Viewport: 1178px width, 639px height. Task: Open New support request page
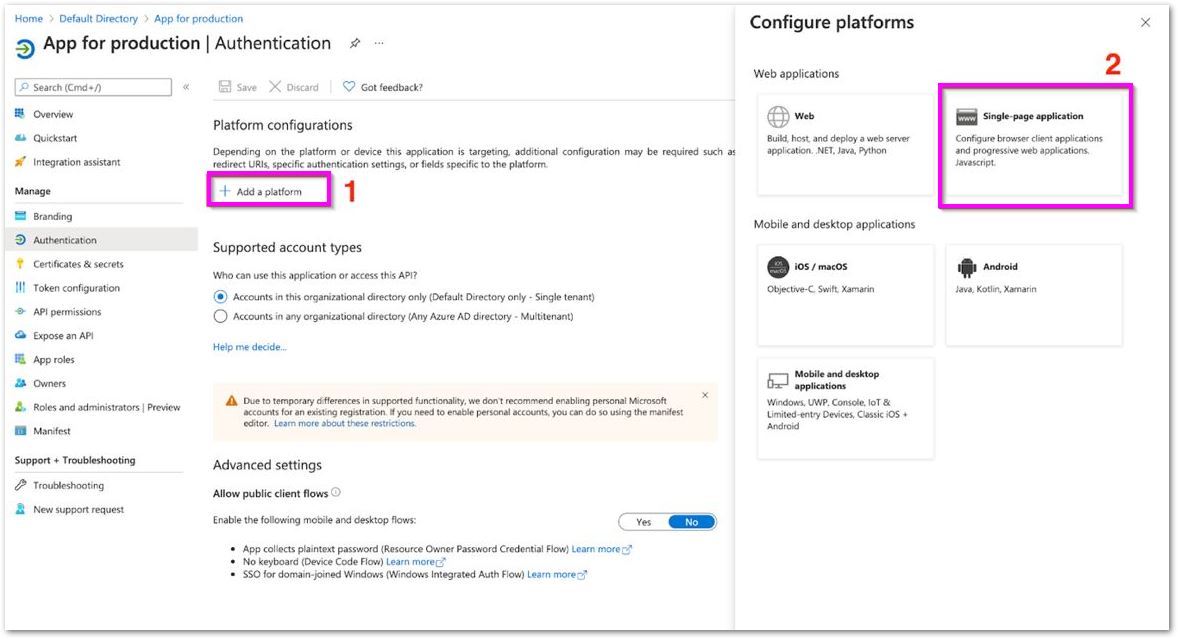pyautogui.click(x=78, y=509)
